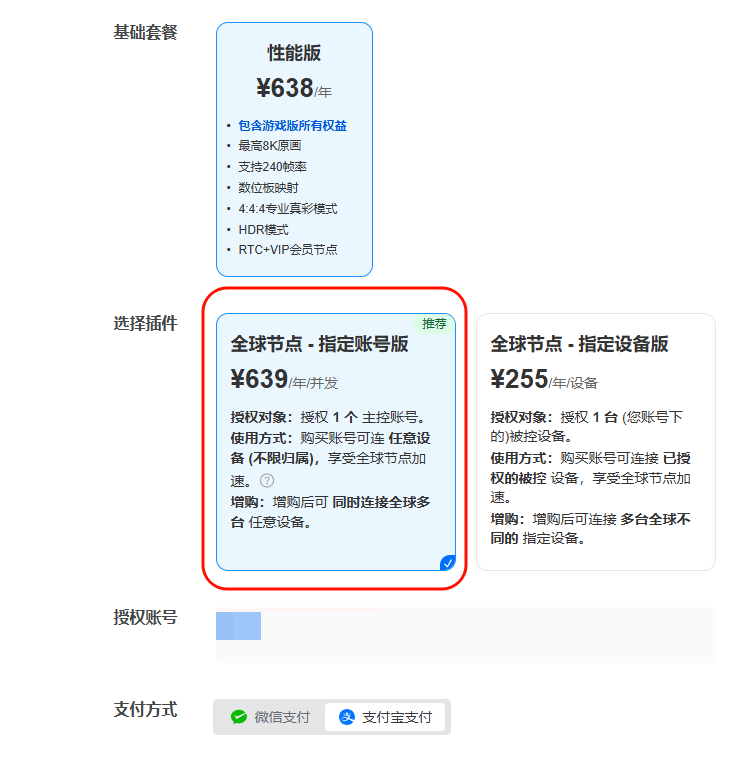
Task: Click the WeChat Pay green icon
Action: 239,717
